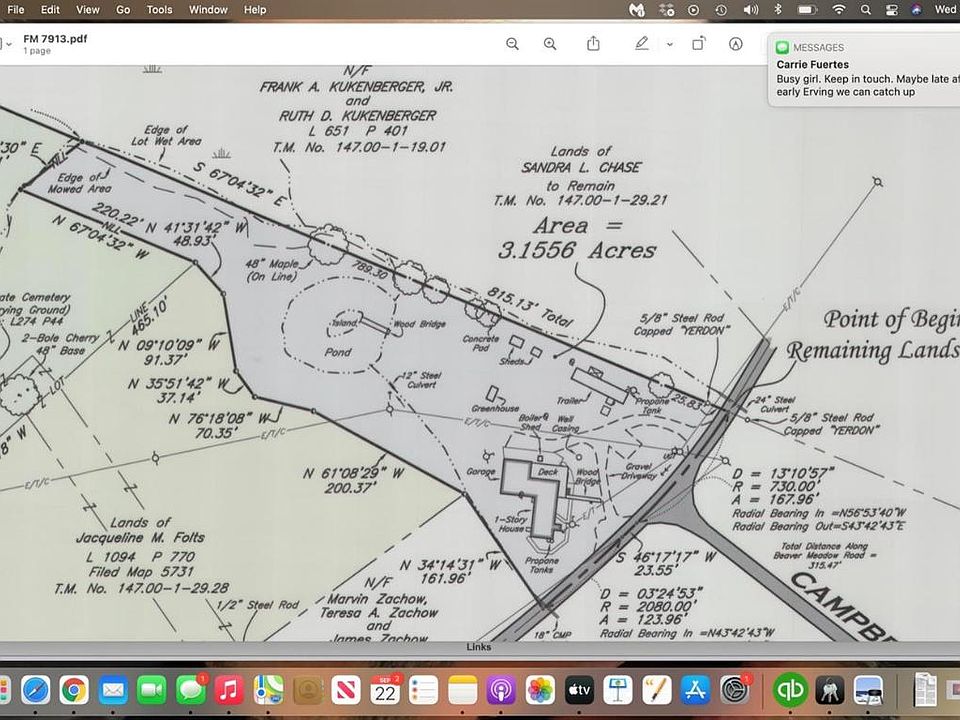The image size is (960, 720).
Task: Open the Go menu
Action: 123,9
